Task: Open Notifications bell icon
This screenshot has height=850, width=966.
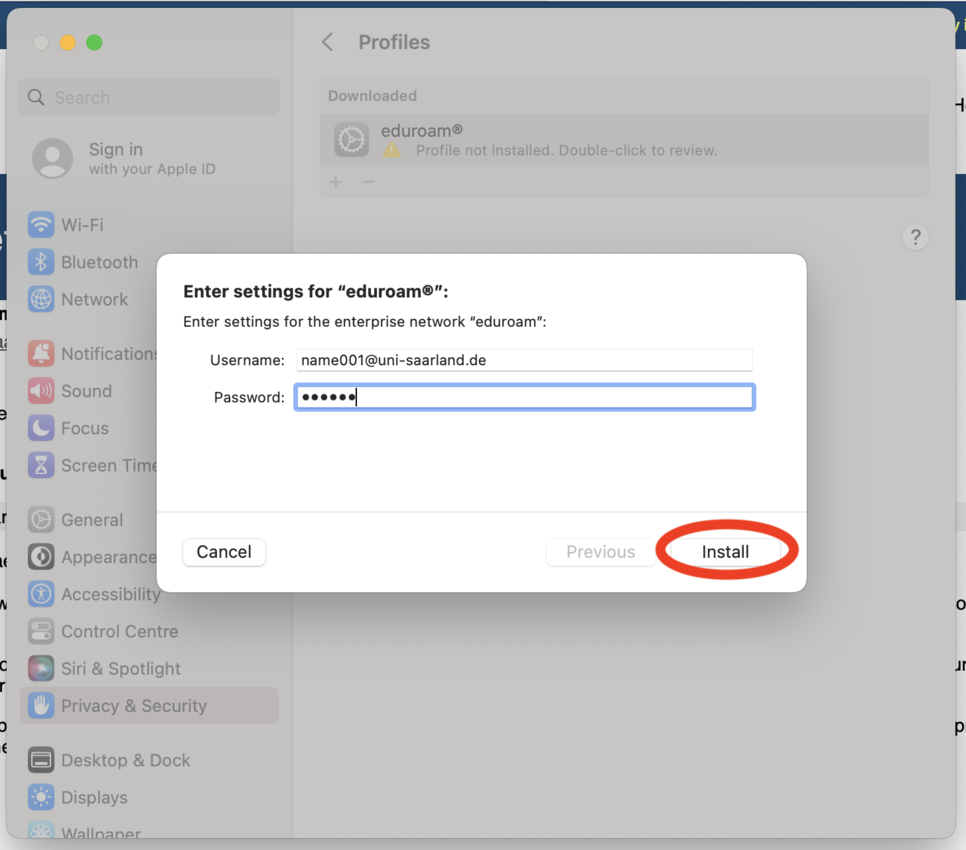Action: coord(41,354)
